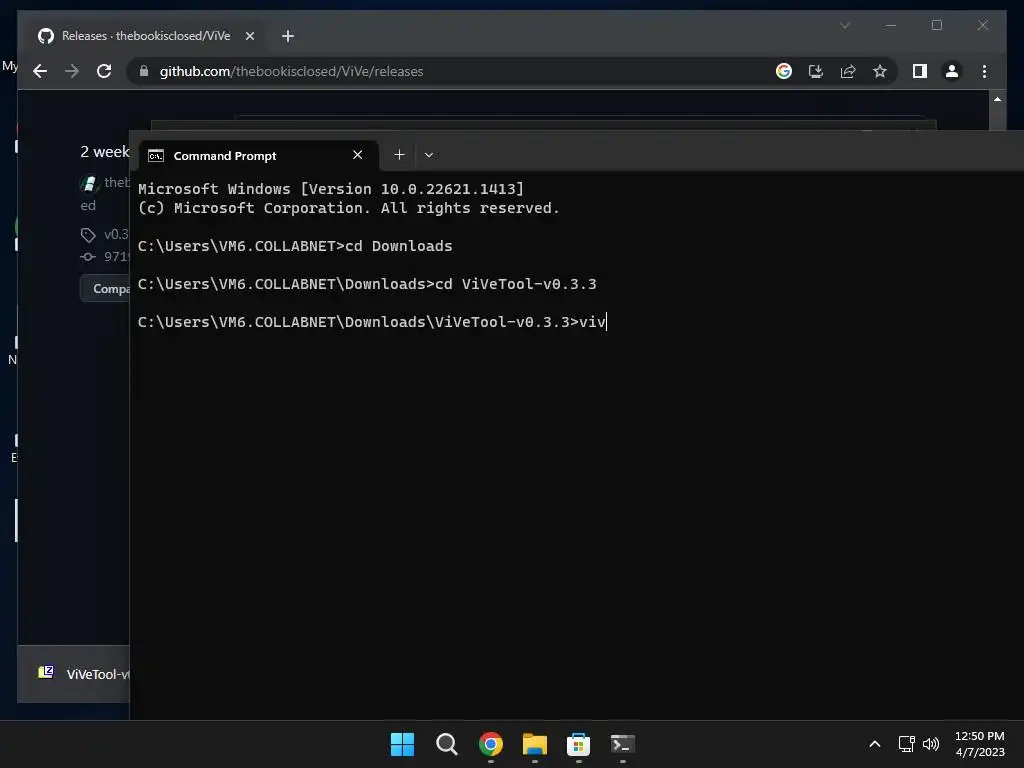This screenshot has width=1024, height=768.
Task: Open a new Chrome tab
Action: point(287,36)
